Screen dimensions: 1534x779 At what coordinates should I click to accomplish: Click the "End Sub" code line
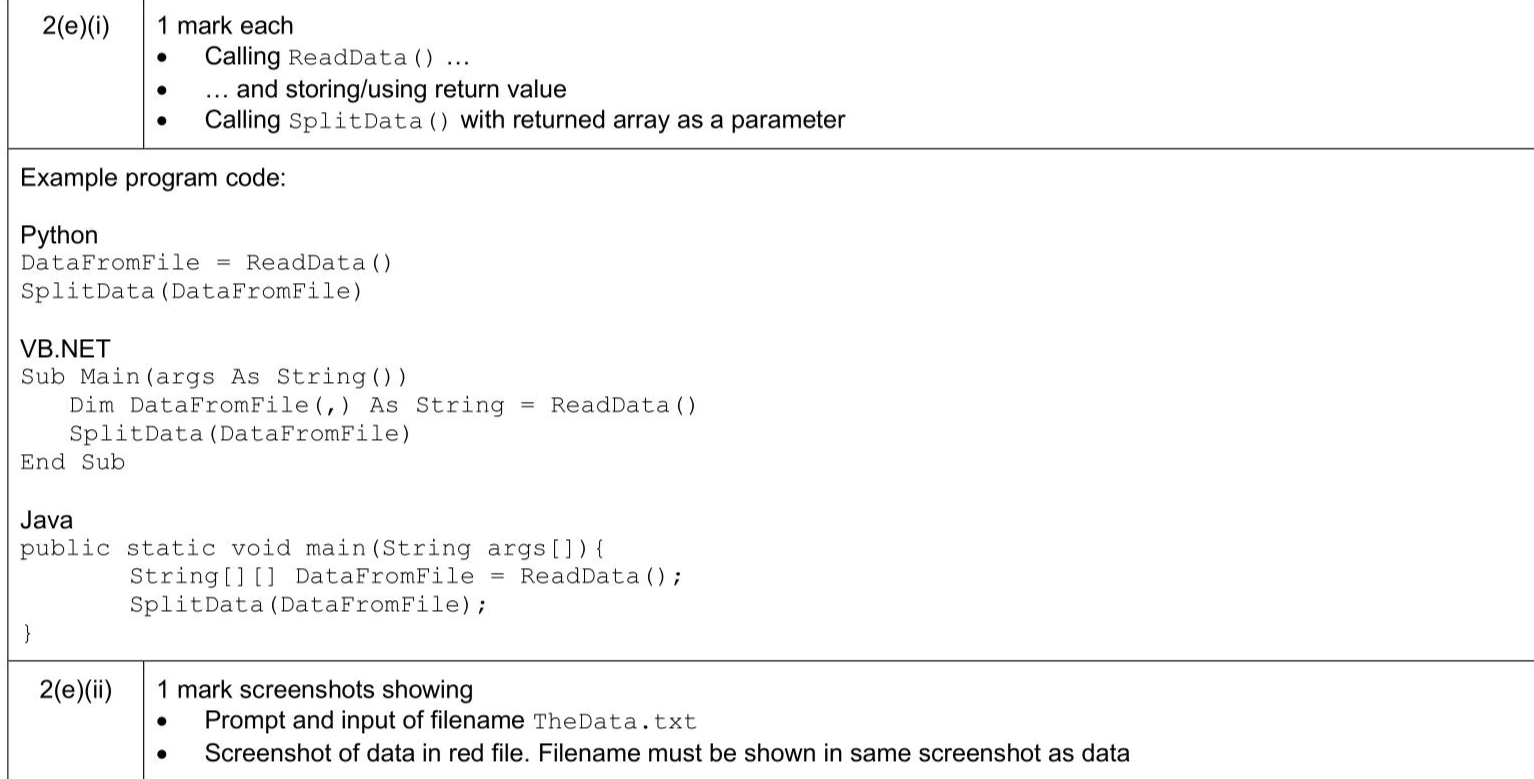(x=73, y=462)
